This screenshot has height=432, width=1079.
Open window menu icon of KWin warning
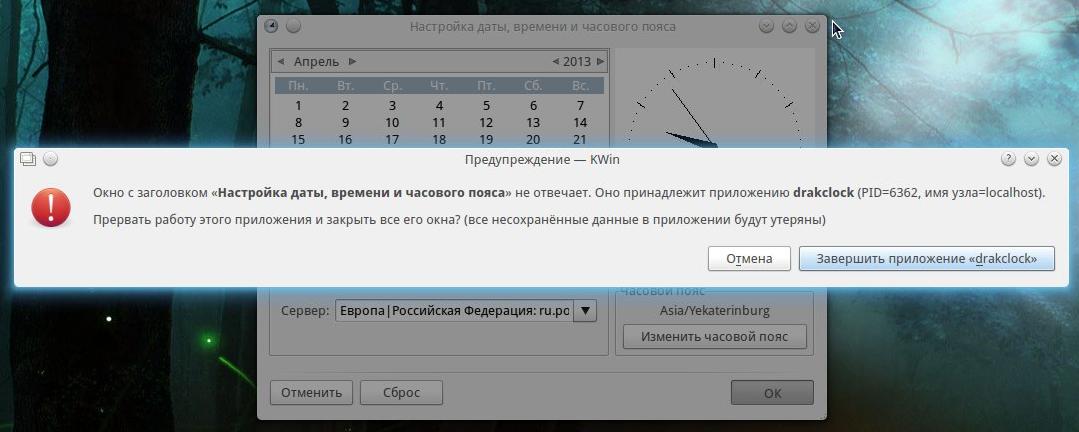point(28,159)
